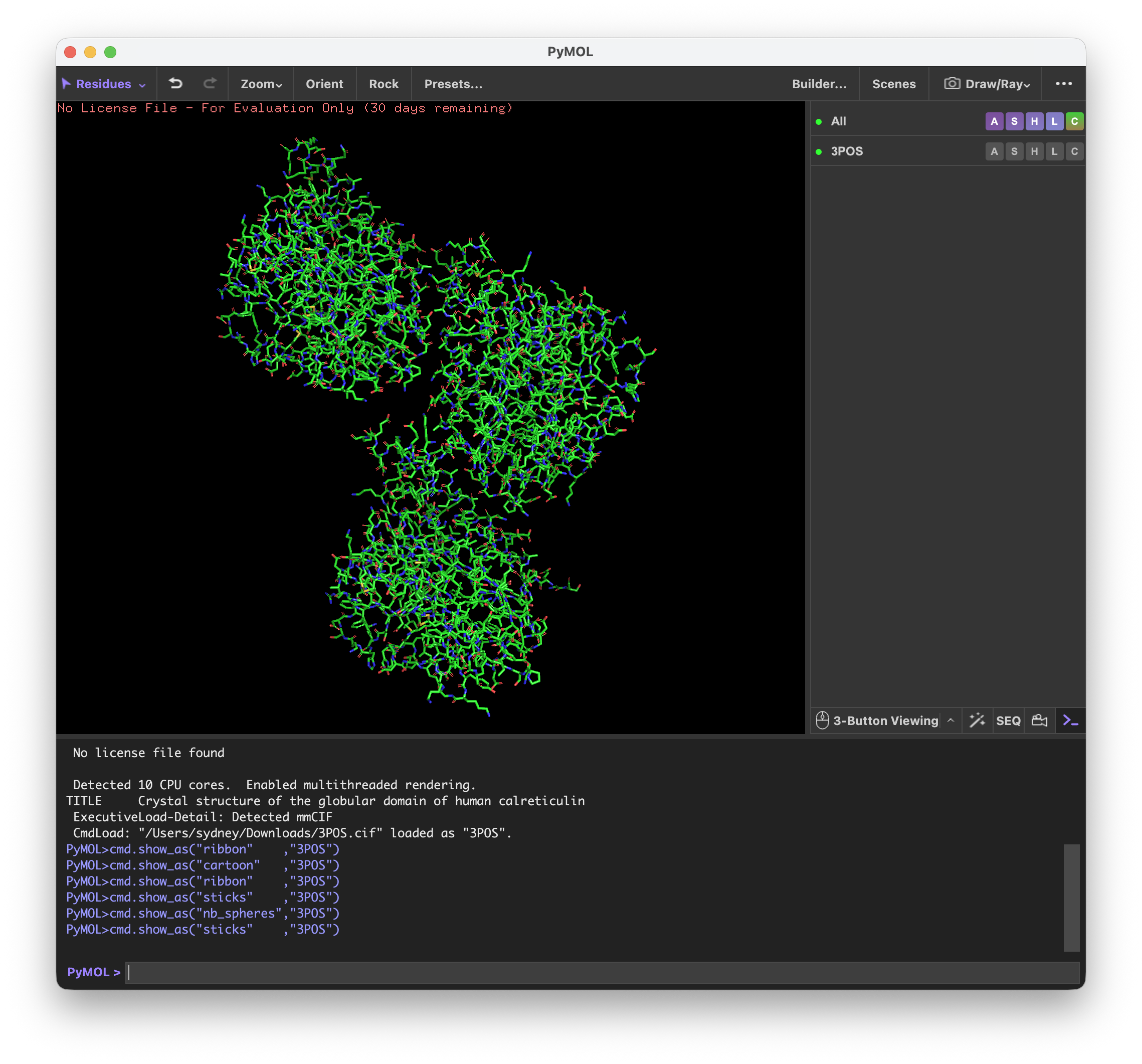The width and height of the screenshot is (1142, 1064).
Task: Click the last show_as sticks log line
Action: pyautogui.click(x=203, y=929)
